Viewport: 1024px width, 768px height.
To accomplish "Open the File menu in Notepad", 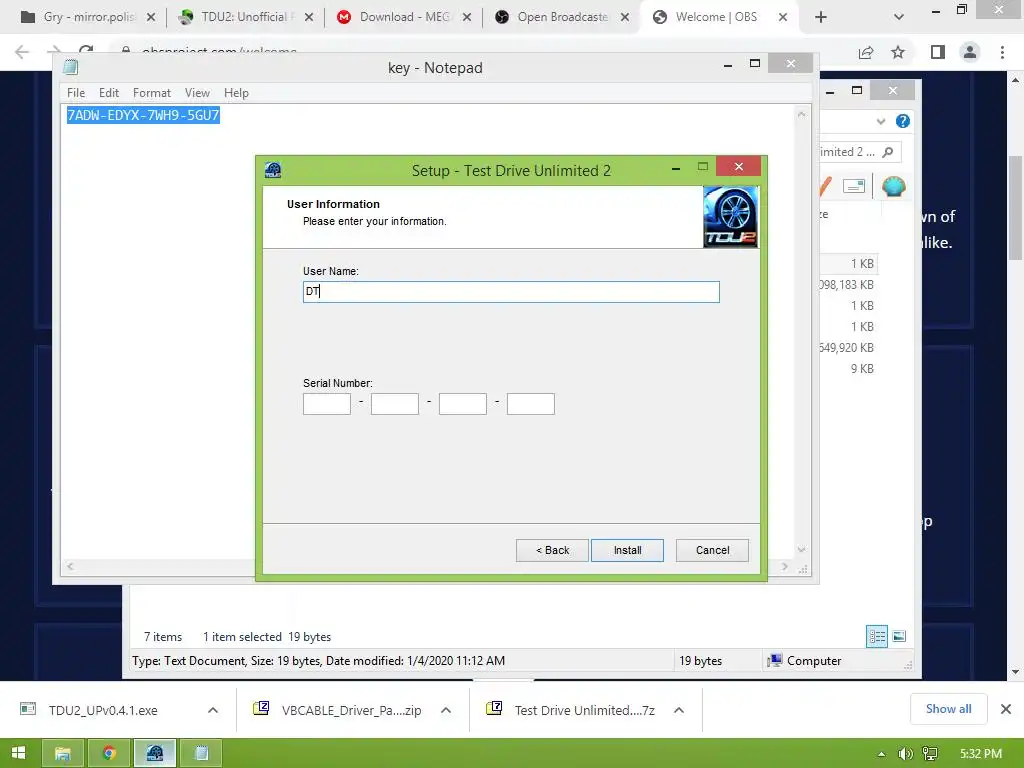I will pyautogui.click(x=76, y=93).
